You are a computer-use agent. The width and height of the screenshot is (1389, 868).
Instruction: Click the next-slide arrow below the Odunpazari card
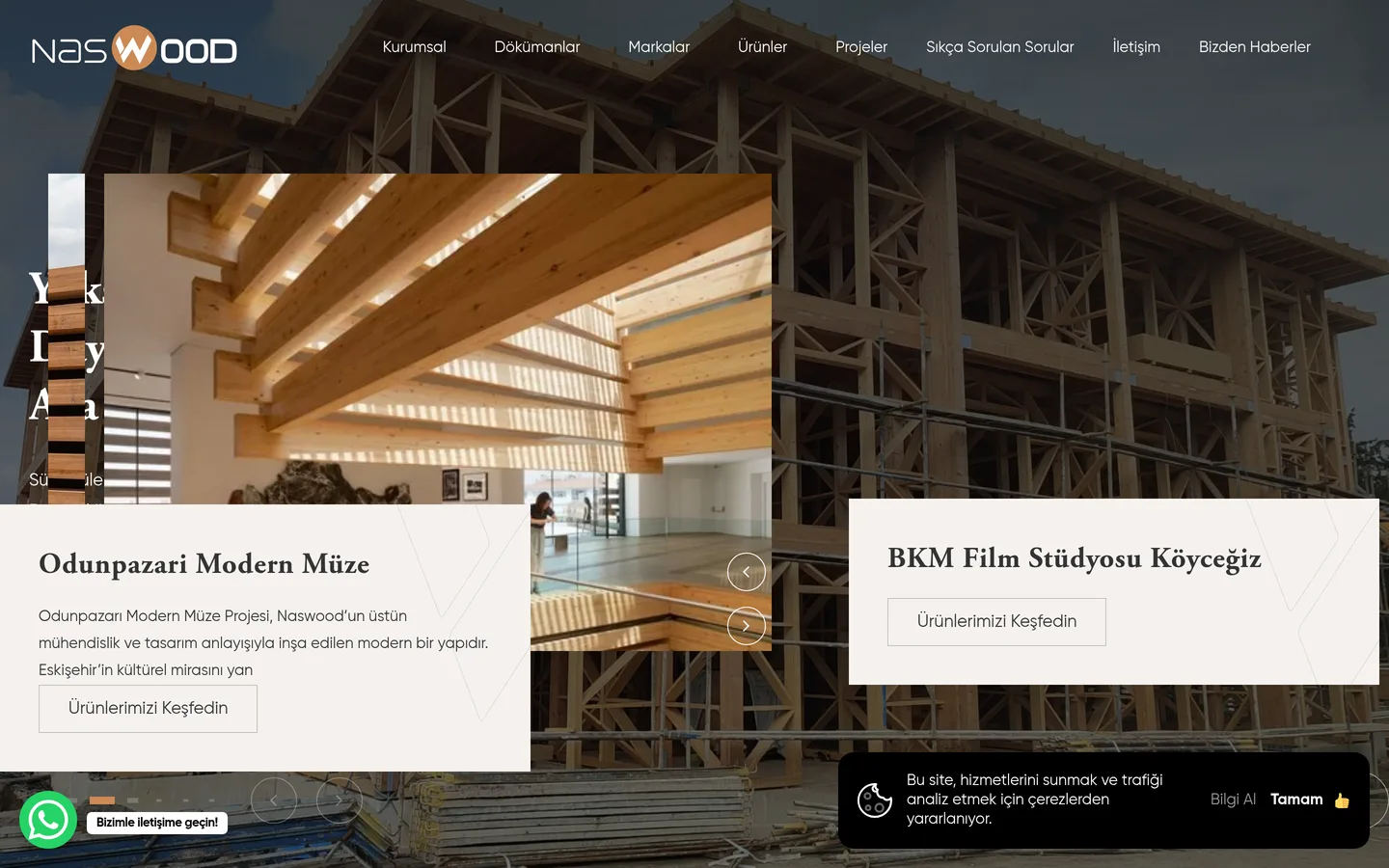pos(339,800)
